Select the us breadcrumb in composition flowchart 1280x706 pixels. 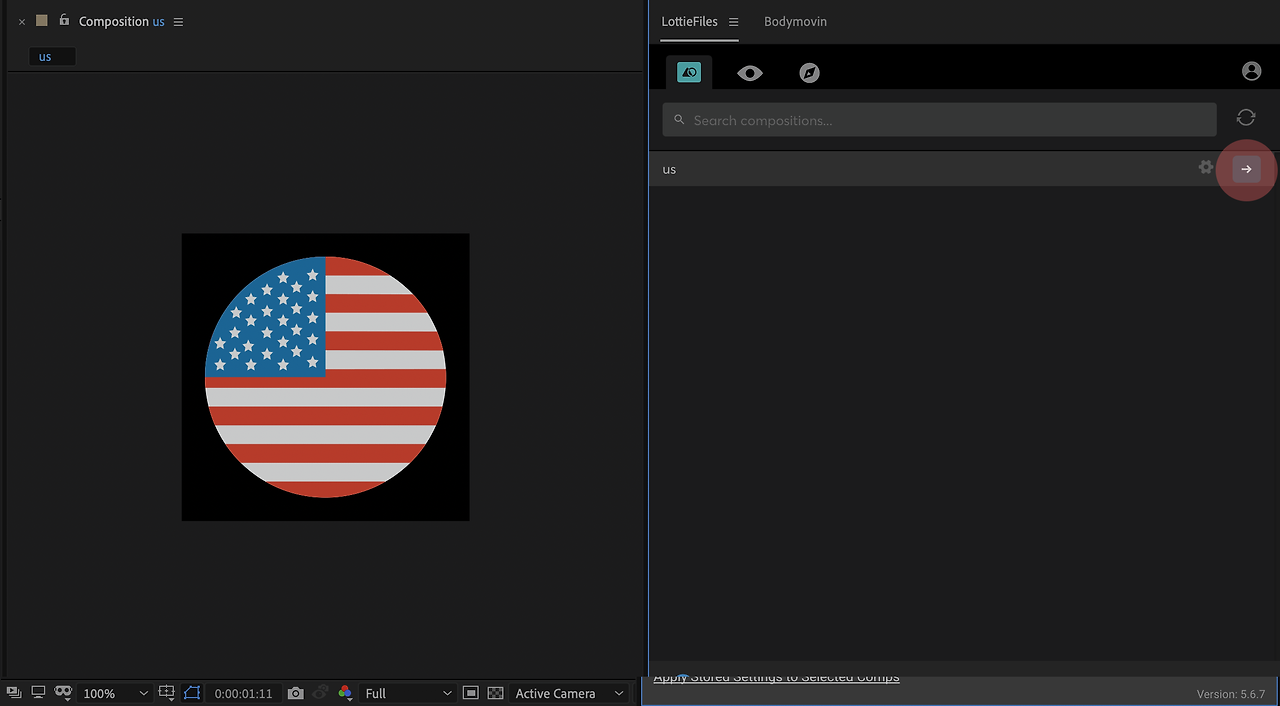52,57
